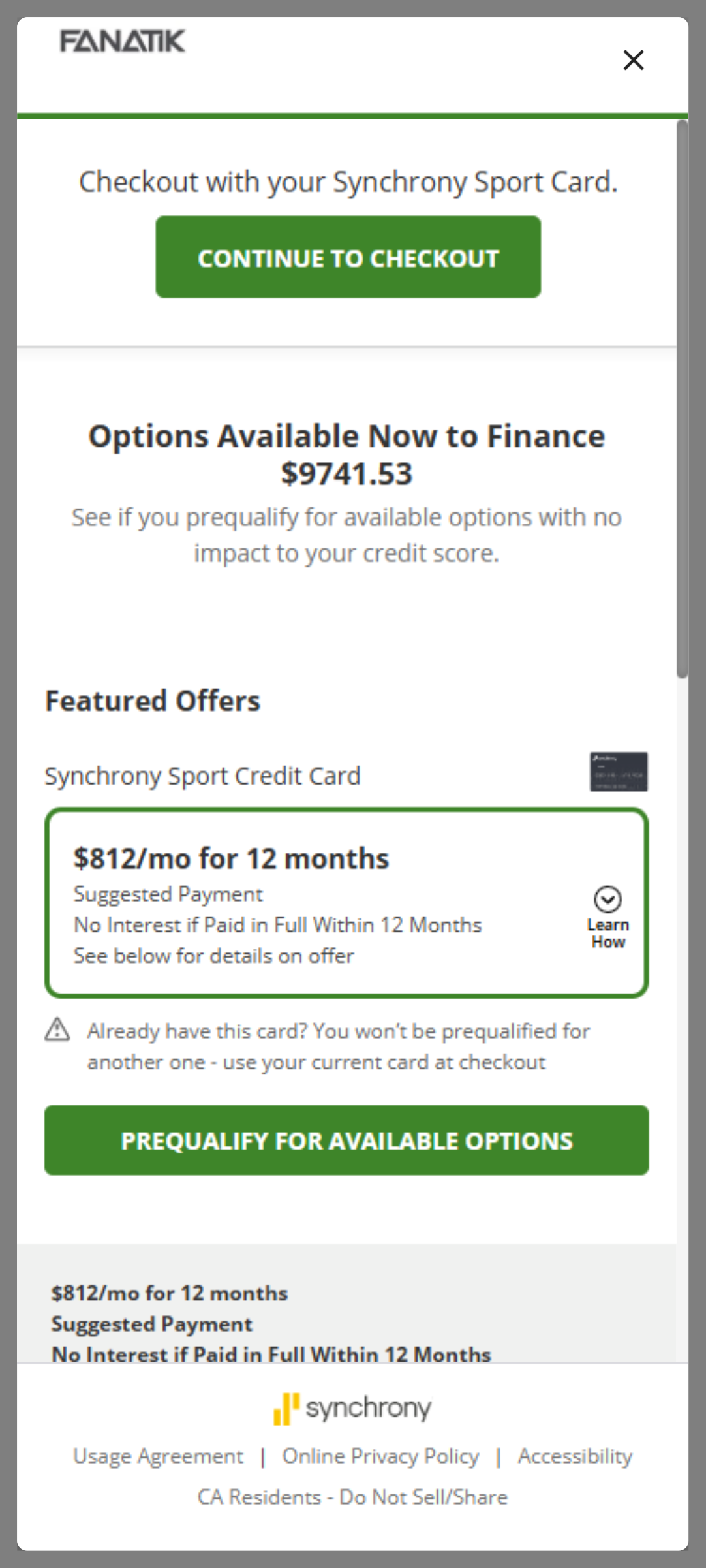The height and width of the screenshot is (1568, 706).
Task: Click bold Suggested Payment text in gray section
Action: tap(152, 1324)
